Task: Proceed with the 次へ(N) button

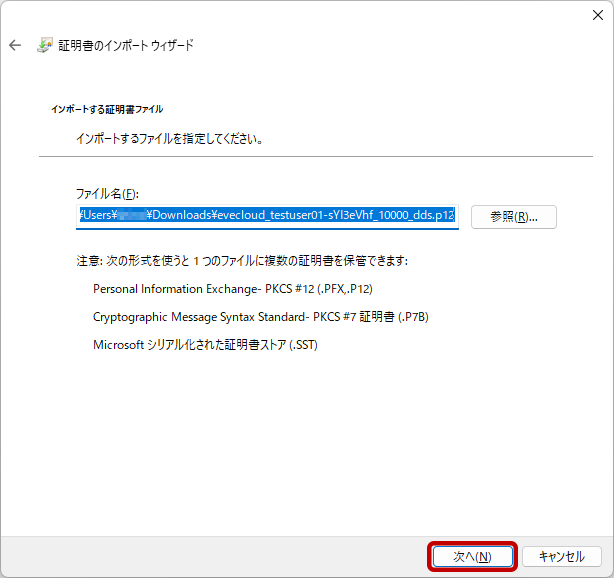Action: click(x=472, y=556)
